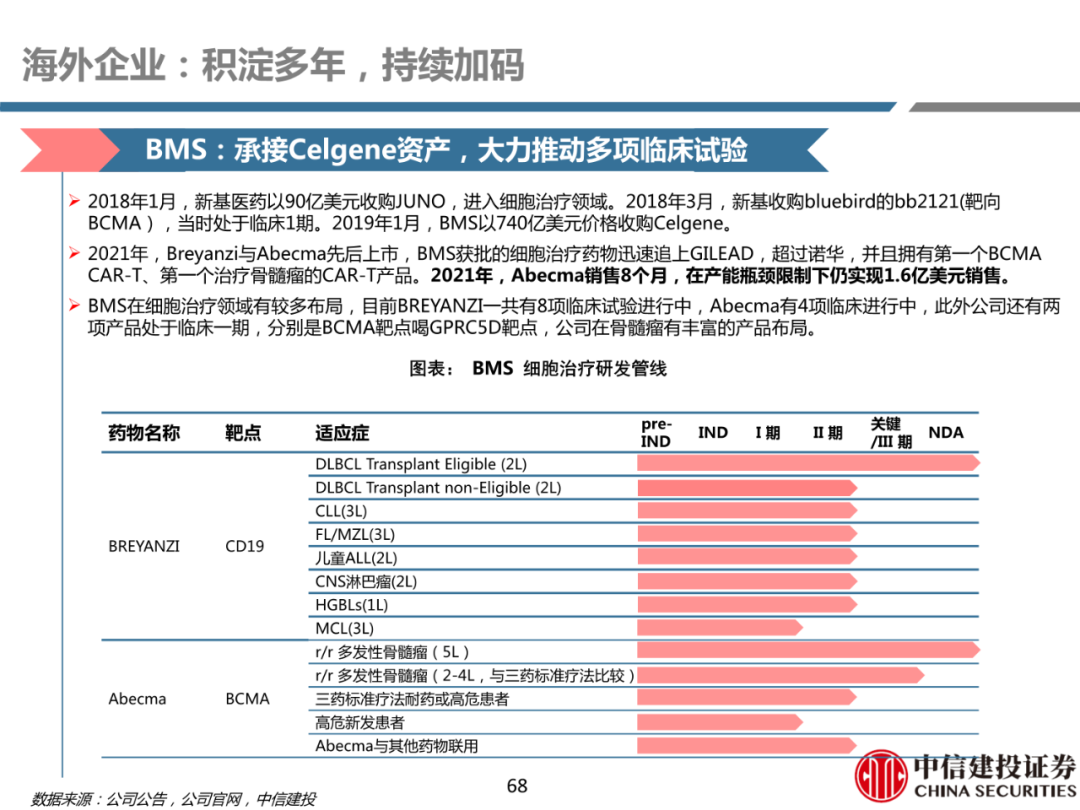1080x810 pixels.
Task: Click the pipeline bar for 高危新发患者
Action: coord(720,722)
